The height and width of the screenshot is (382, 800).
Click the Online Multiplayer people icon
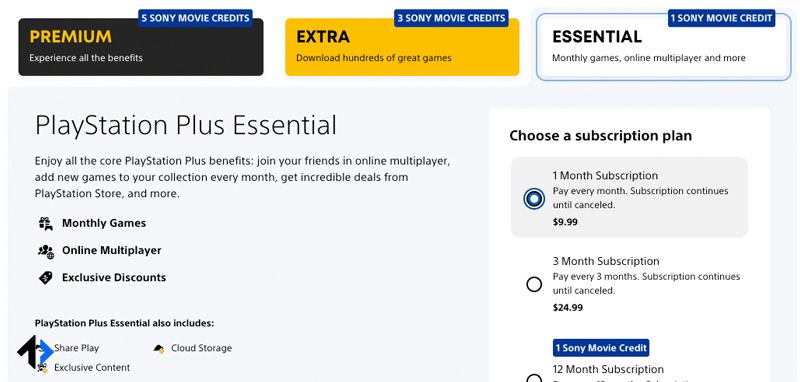tap(45, 251)
